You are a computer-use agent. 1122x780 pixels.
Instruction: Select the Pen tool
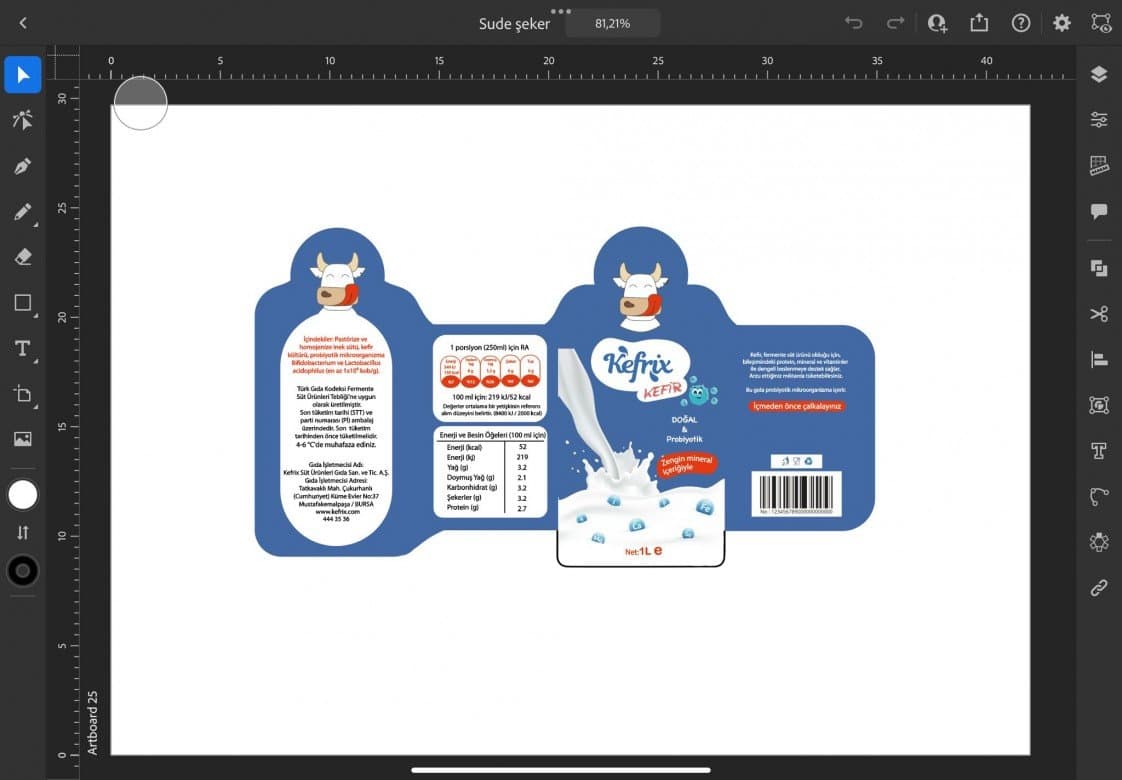pyautogui.click(x=23, y=167)
